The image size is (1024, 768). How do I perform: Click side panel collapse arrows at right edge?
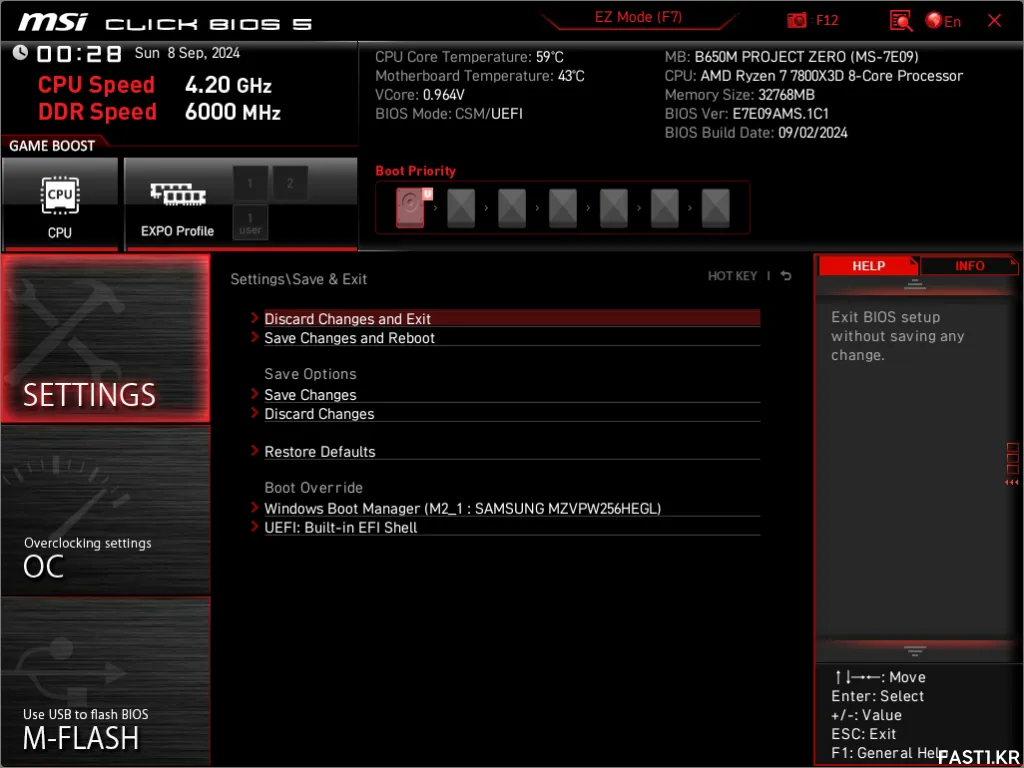pos(1012,483)
